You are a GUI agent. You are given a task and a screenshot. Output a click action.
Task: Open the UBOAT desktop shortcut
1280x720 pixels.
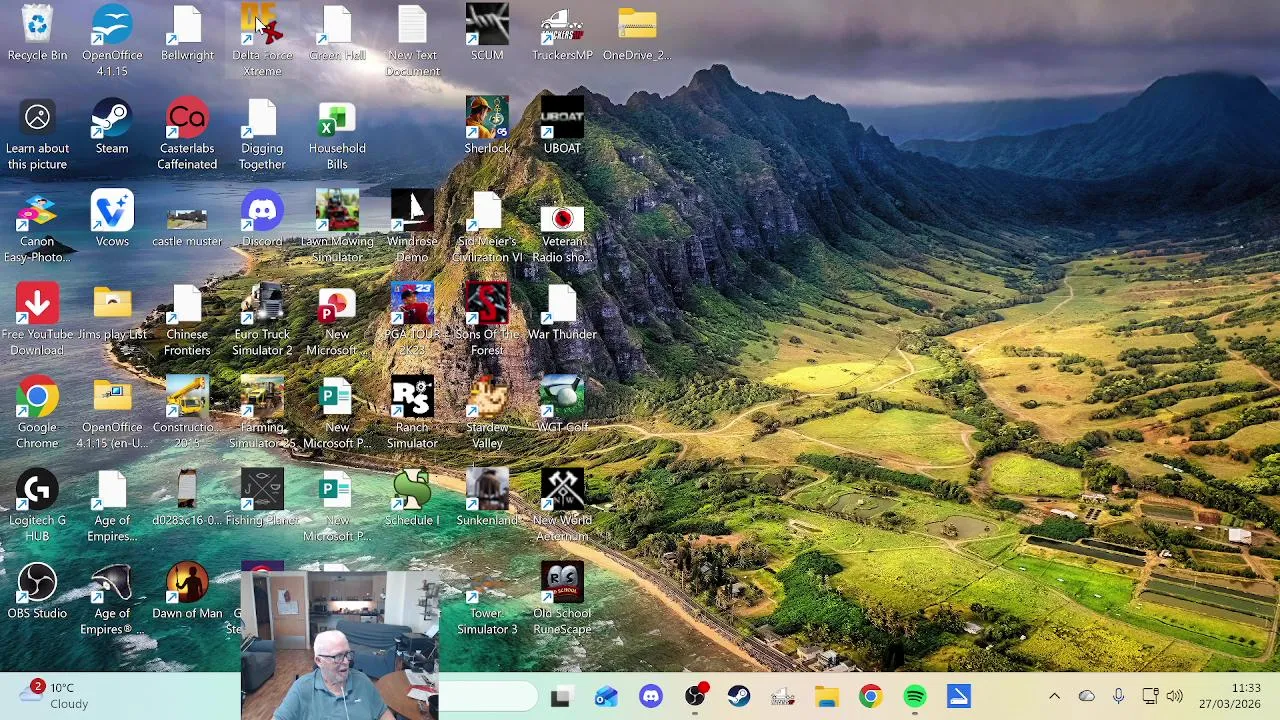(x=562, y=126)
